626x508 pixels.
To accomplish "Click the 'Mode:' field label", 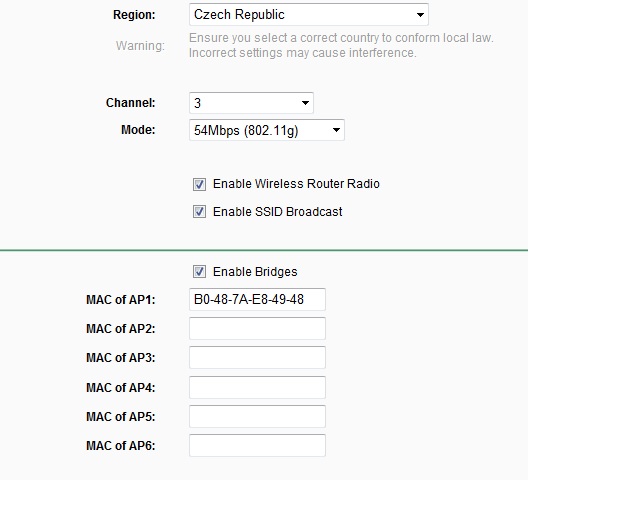I will click(x=138, y=130).
